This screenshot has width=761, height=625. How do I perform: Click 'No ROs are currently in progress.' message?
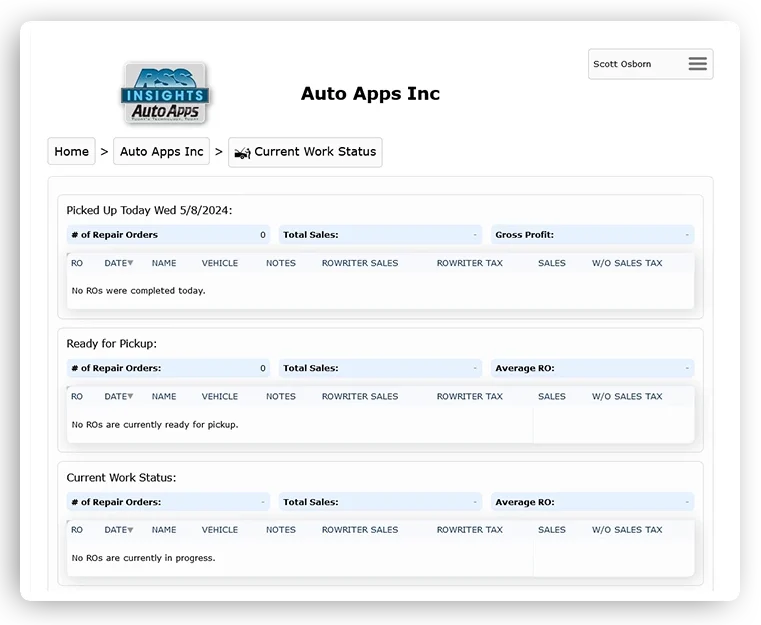[143, 558]
